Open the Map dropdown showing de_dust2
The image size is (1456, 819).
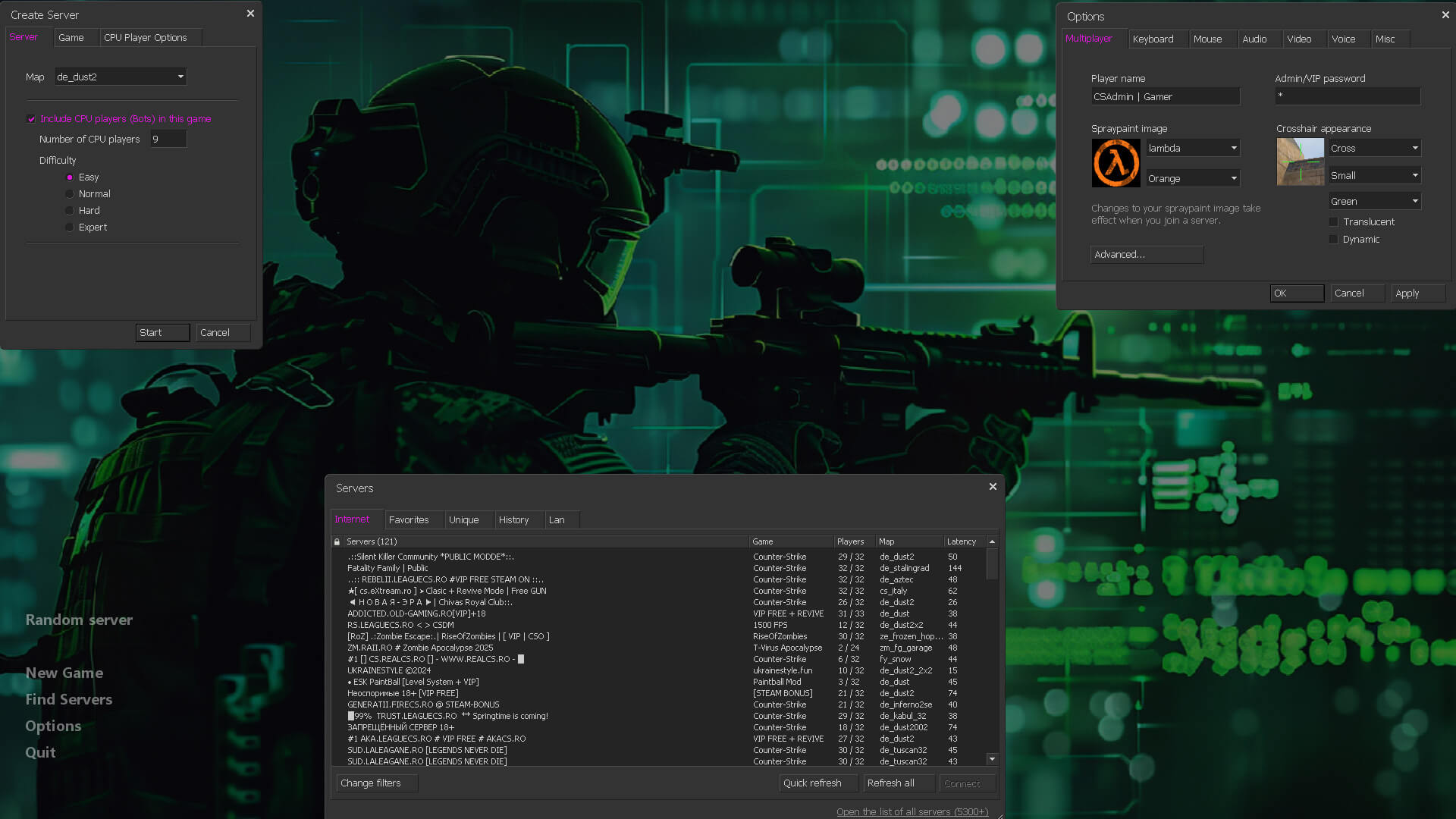coord(121,77)
